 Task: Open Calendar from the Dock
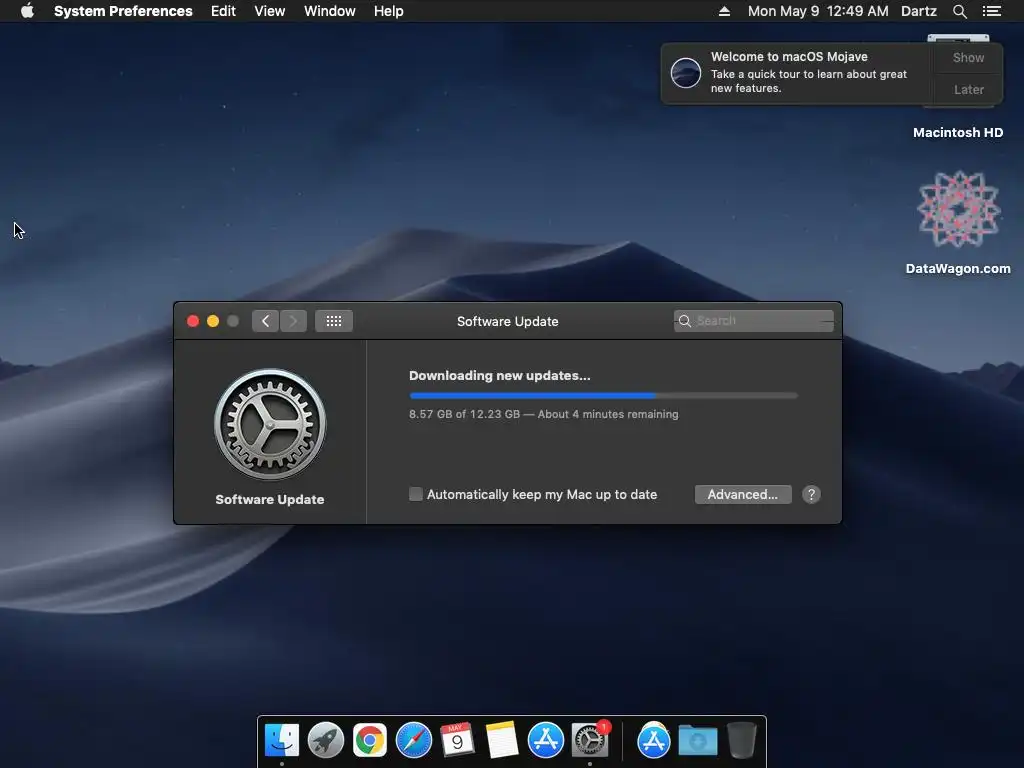(x=458, y=740)
